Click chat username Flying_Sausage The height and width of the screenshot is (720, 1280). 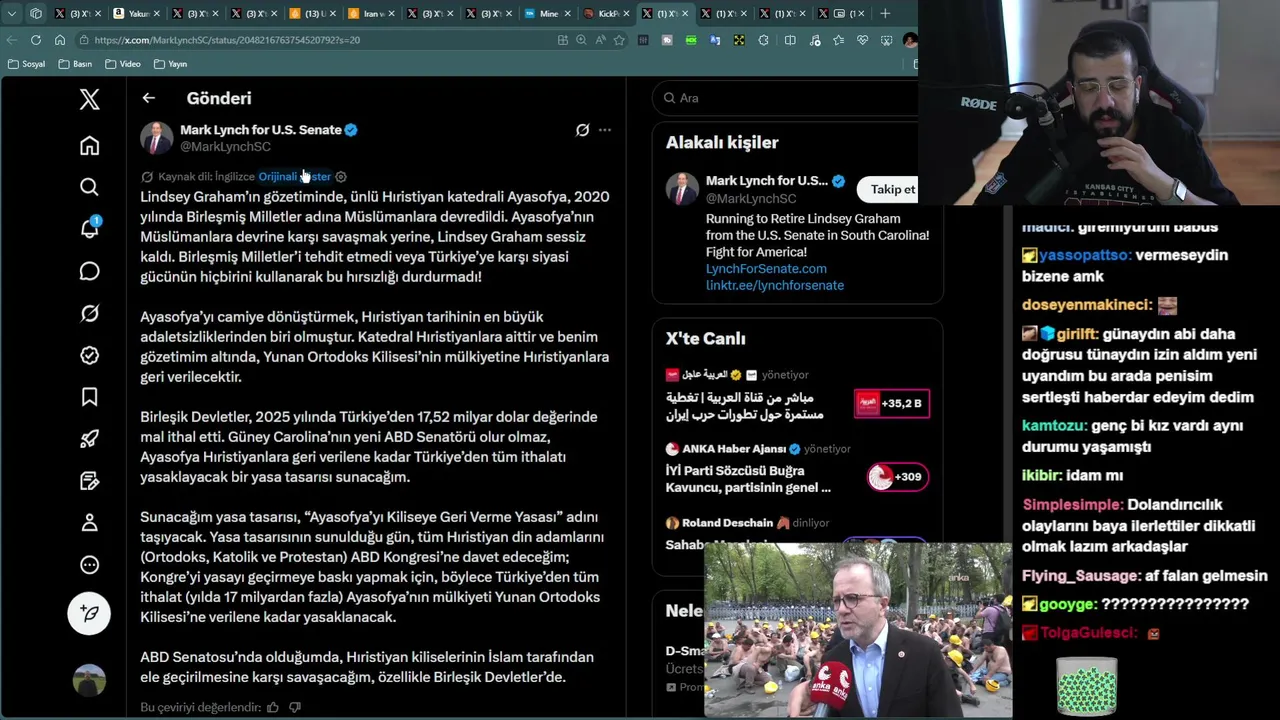coord(1081,576)
